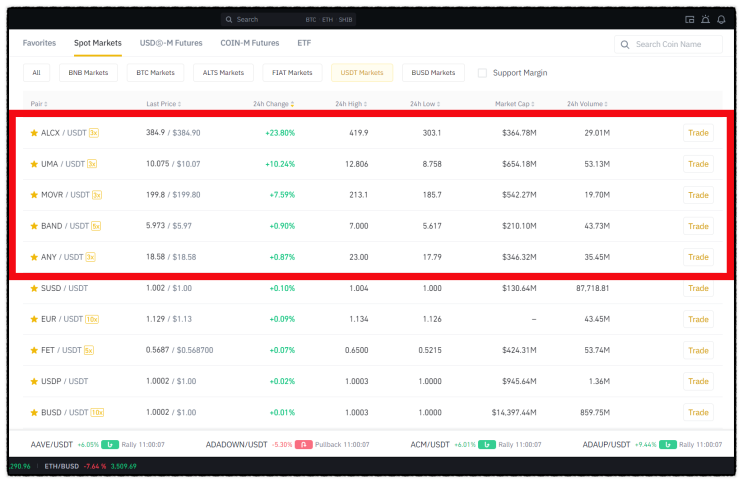The width and height of the screenshot is (743, 483).
Task: Switch to the Spot Markets tab
Action: [98, 43]
